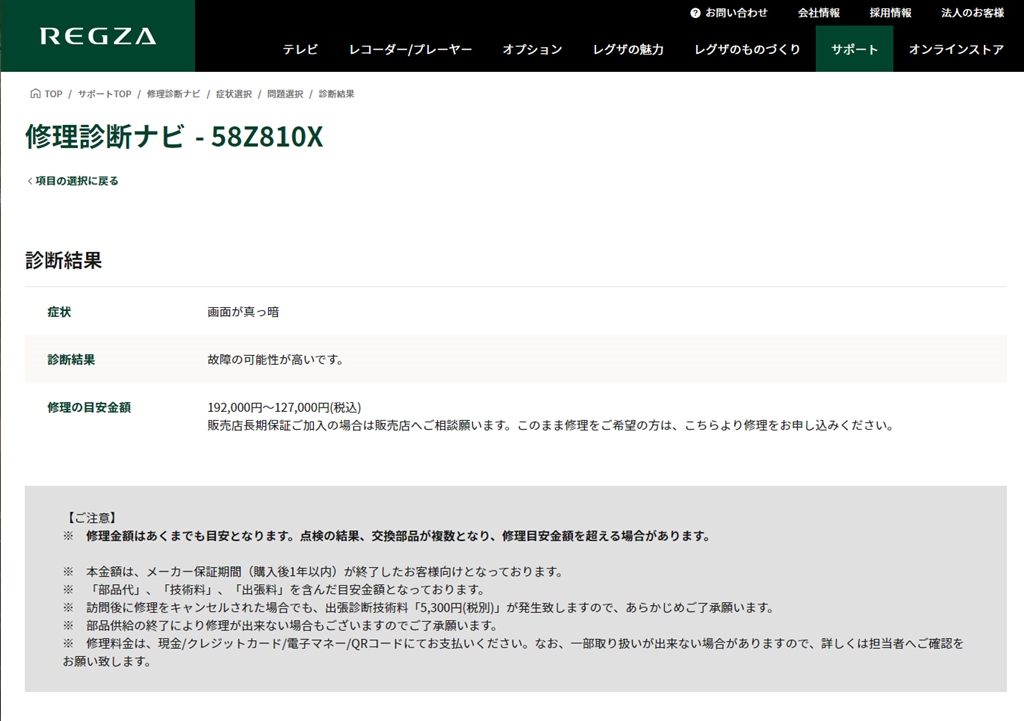
Task: Click note about 現金/クレジットカード payment
Action: (x=513, y=652)
